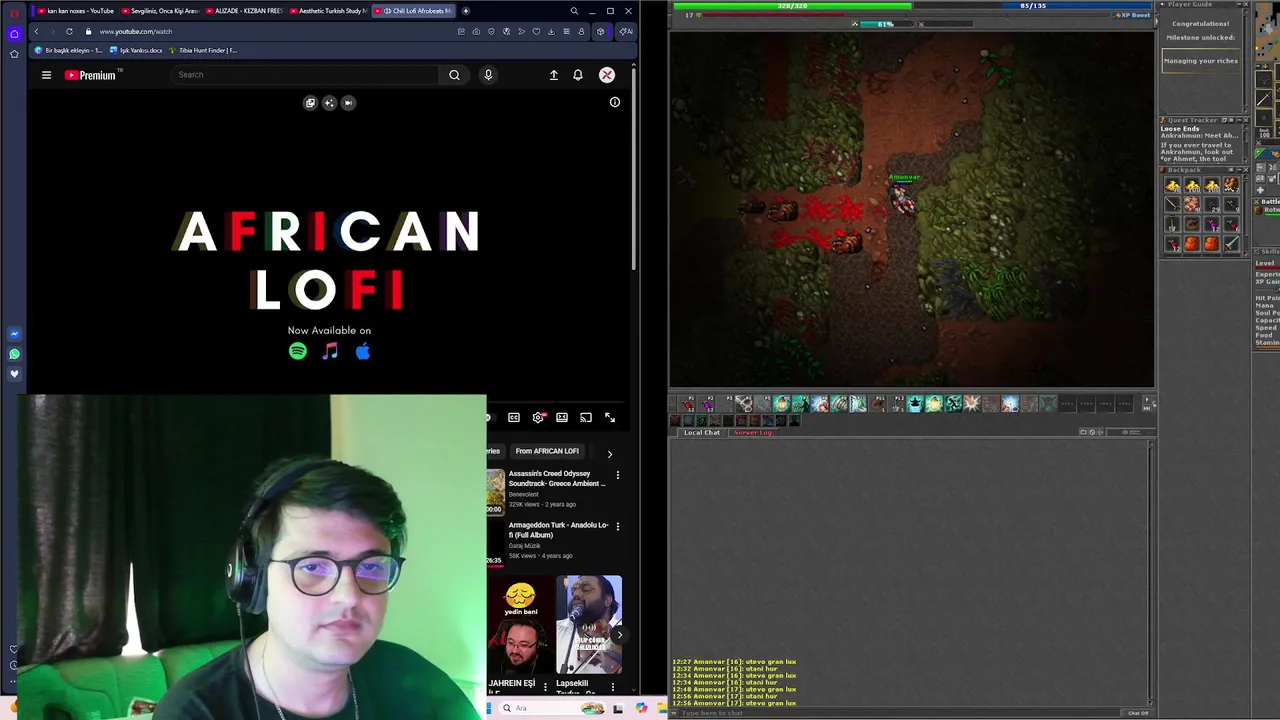Open the 'Bir başlık ekleyin' bookmark
Image resolution: width=1280 pixels, height=720 pixels.
(69, 50)
